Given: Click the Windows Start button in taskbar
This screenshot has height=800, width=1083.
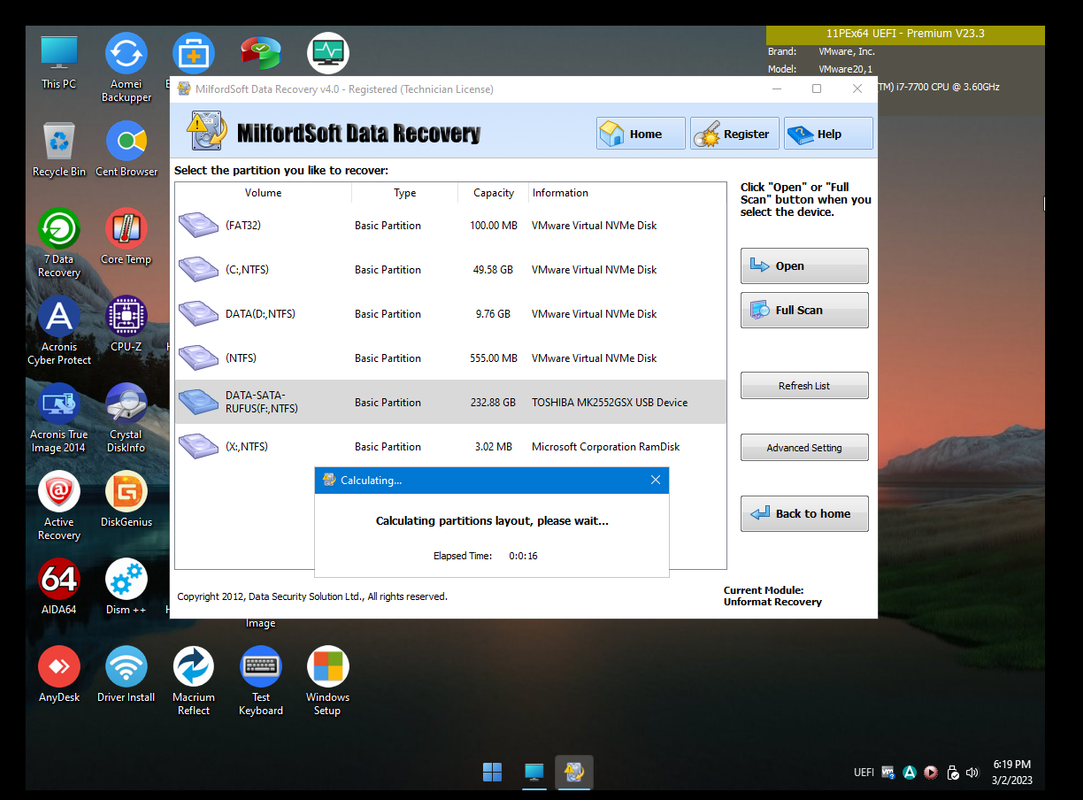Looking at the screenshot, I should (x=492, y=772).
